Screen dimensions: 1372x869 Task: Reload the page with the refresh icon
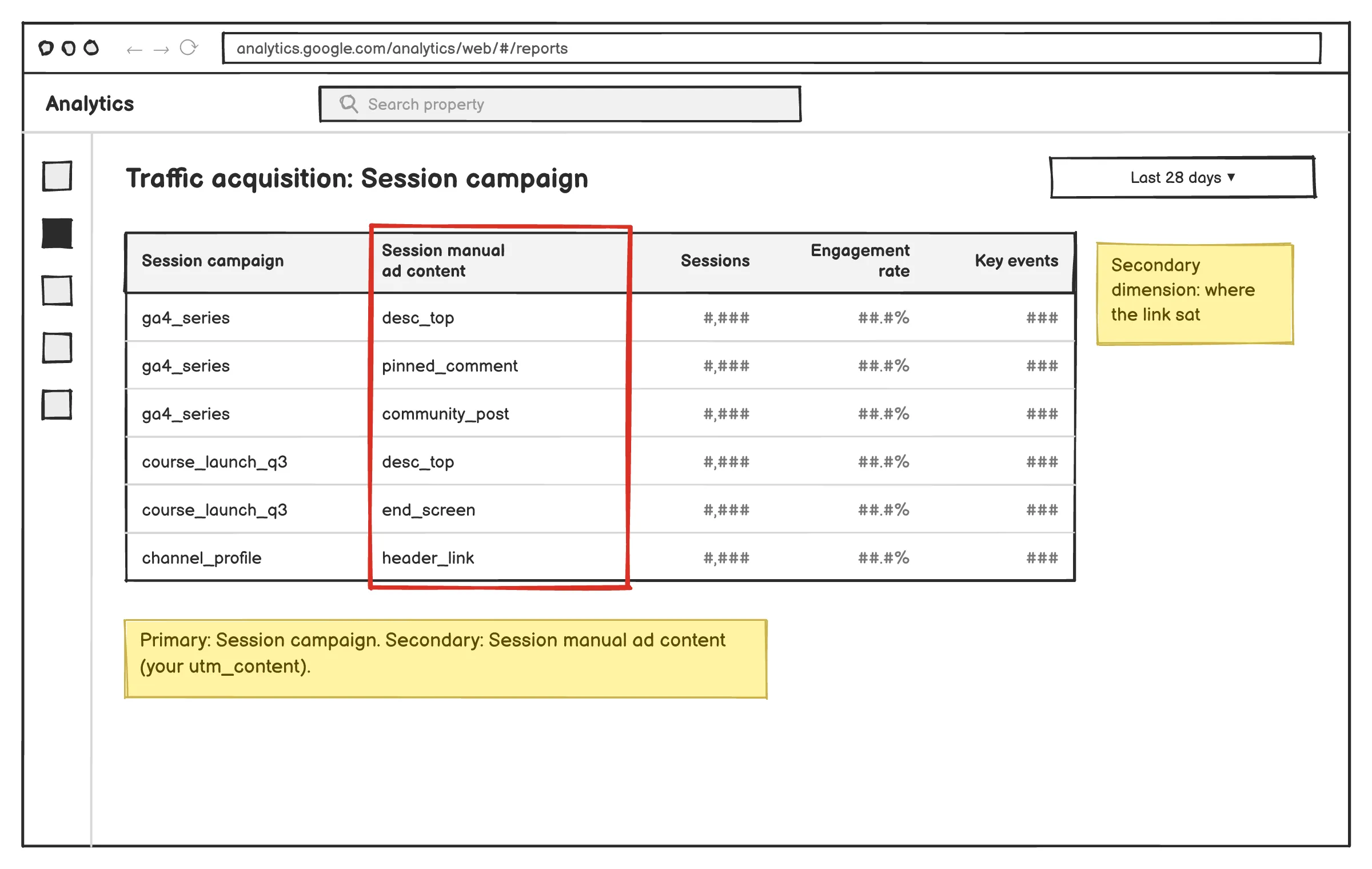click(x=188, y=47)
